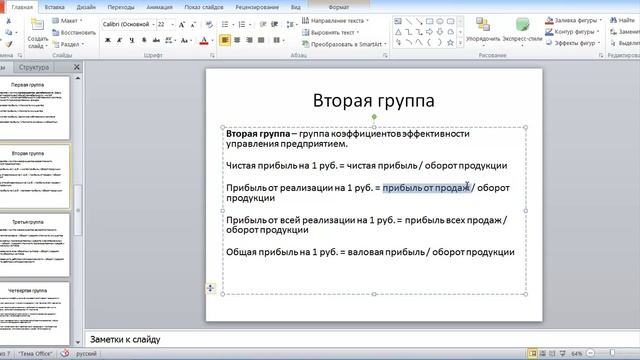
Task: Center the text alignment
Action: pos(237,40)
